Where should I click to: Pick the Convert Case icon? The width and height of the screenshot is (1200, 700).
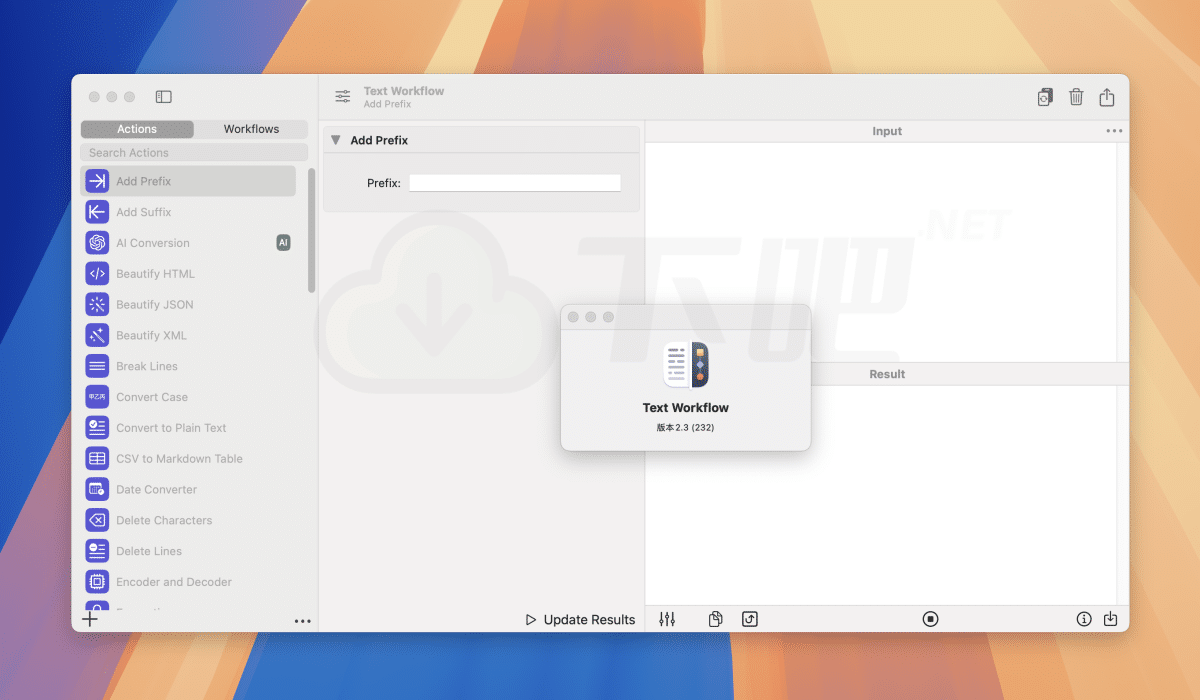tap(97, 397)
